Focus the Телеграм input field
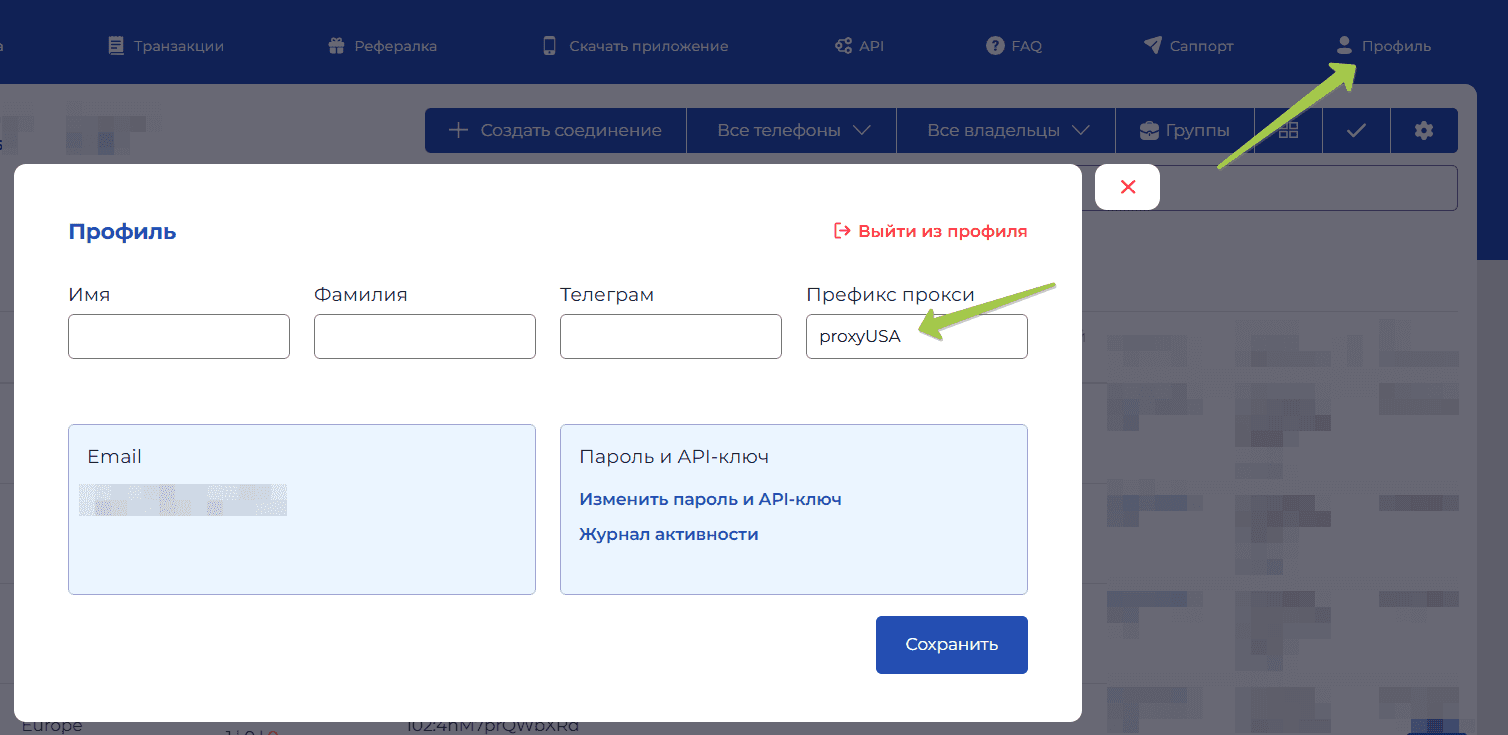The width and height of the screenshot is (1508, 735). coord(671,336)
